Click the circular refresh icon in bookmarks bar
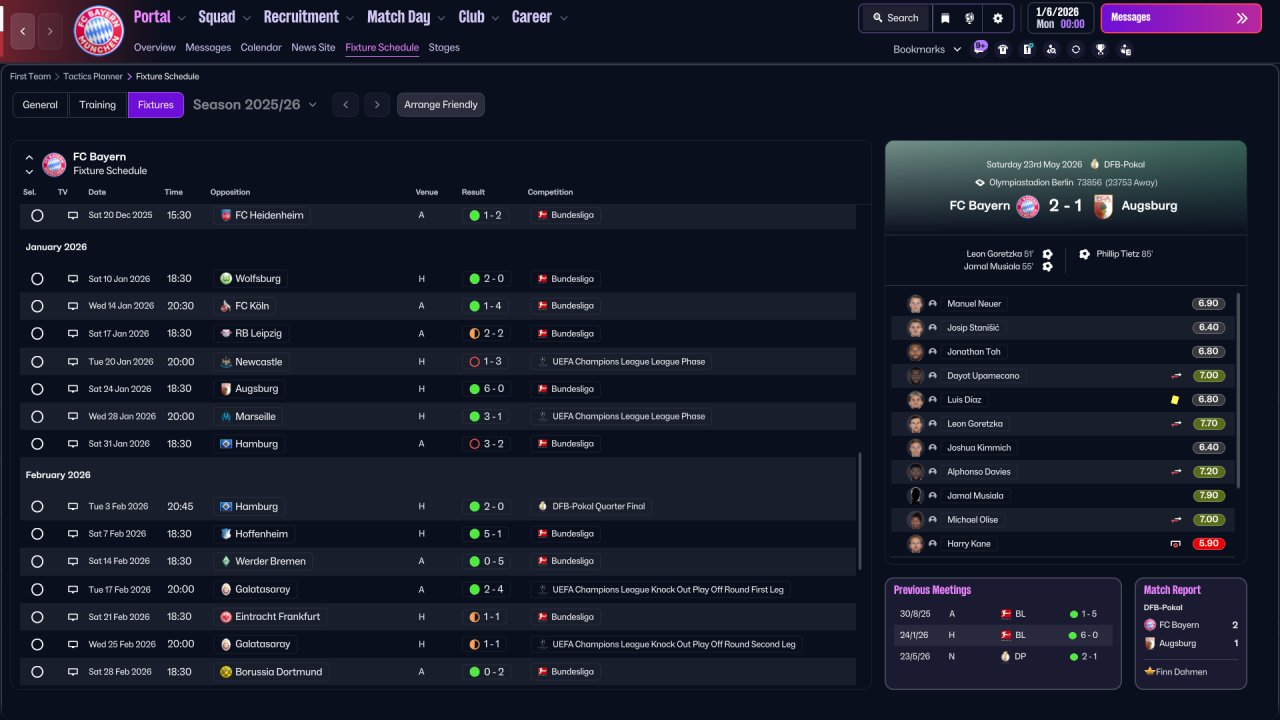The width and height of the screenshot is (1280, 720). tap(1076, 49)
